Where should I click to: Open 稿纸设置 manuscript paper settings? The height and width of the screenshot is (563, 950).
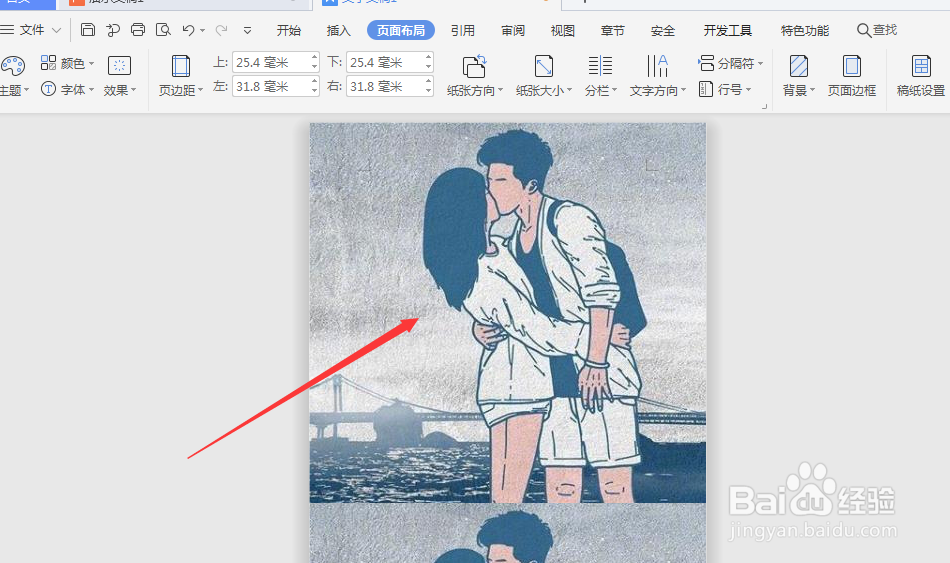[x=921, y=76]
